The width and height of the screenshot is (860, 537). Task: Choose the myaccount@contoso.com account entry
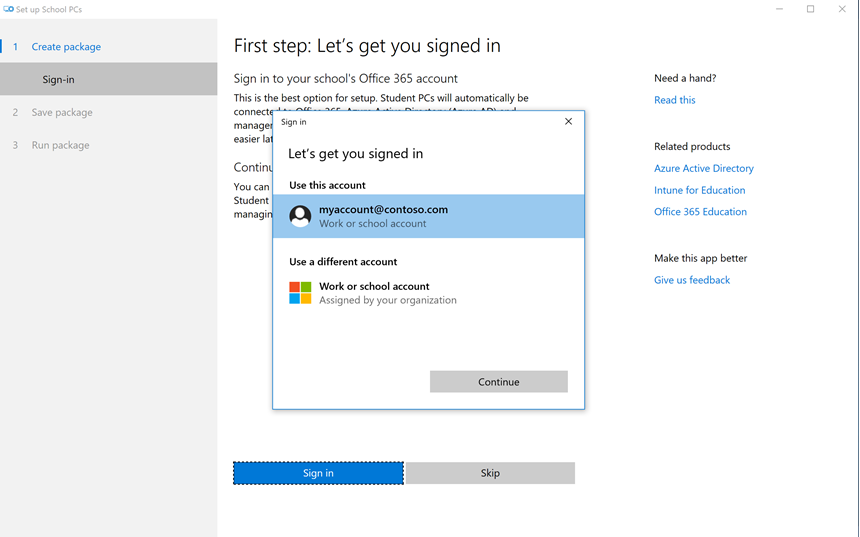point(428,216)
